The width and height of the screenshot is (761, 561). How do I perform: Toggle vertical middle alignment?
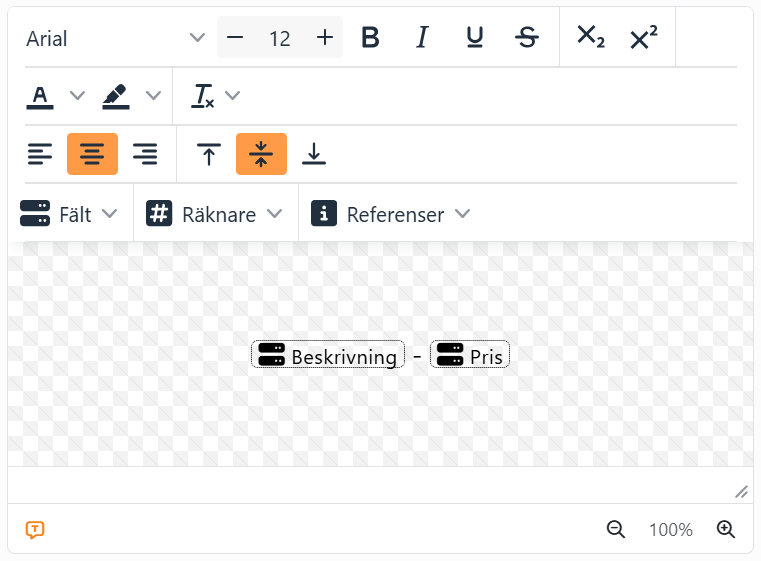261,154
